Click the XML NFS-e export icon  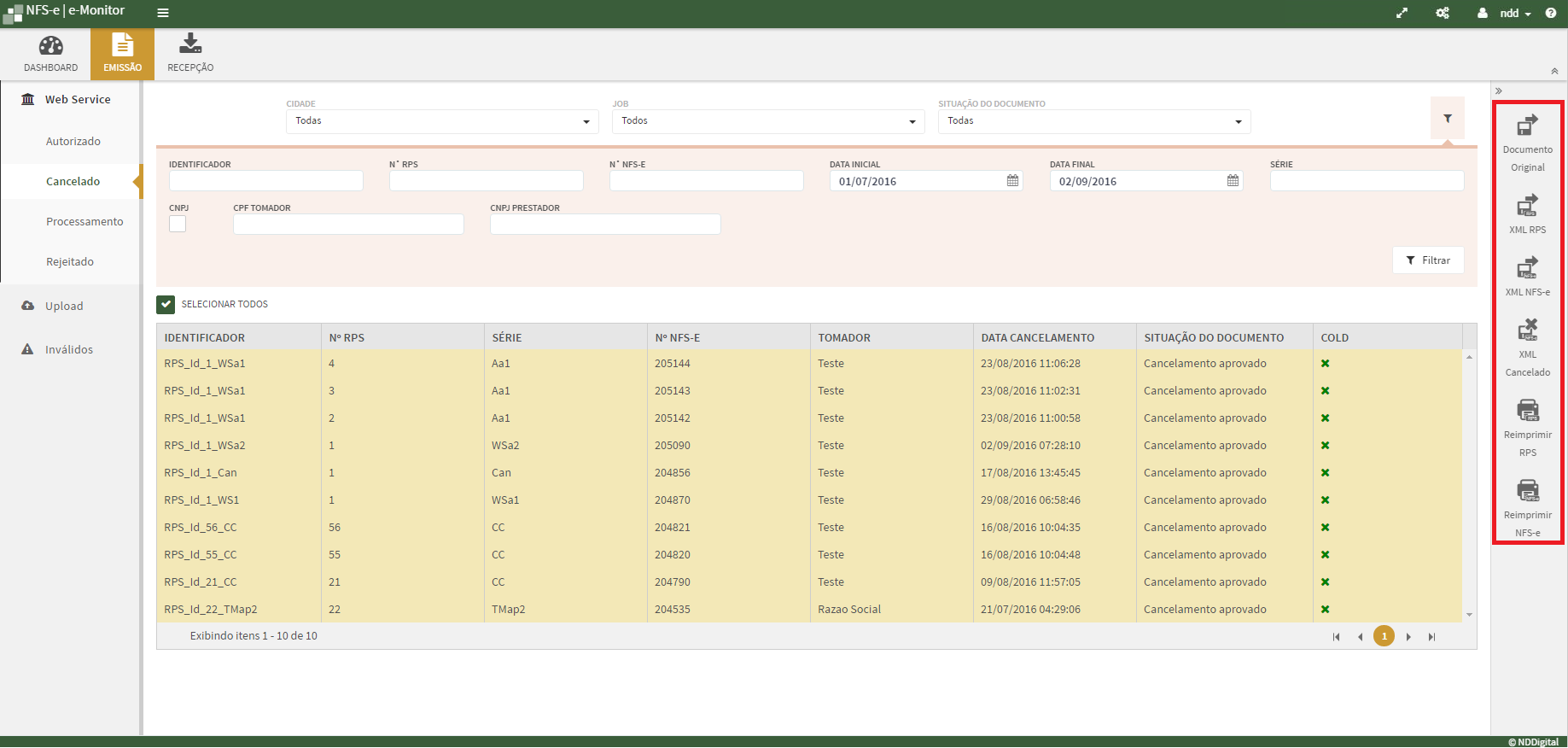click(1527, 268)
